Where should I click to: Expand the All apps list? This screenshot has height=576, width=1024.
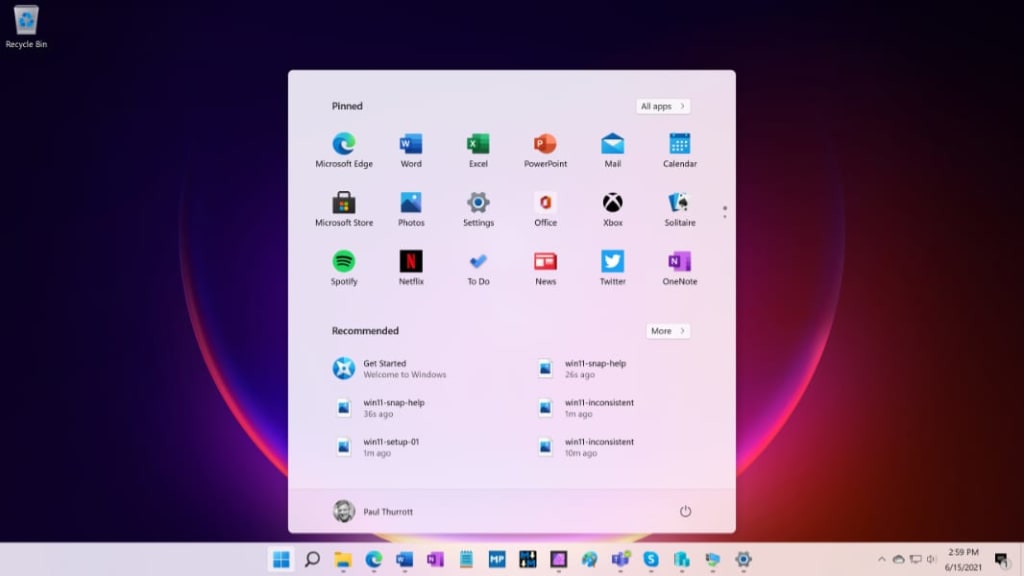[662, 106]
